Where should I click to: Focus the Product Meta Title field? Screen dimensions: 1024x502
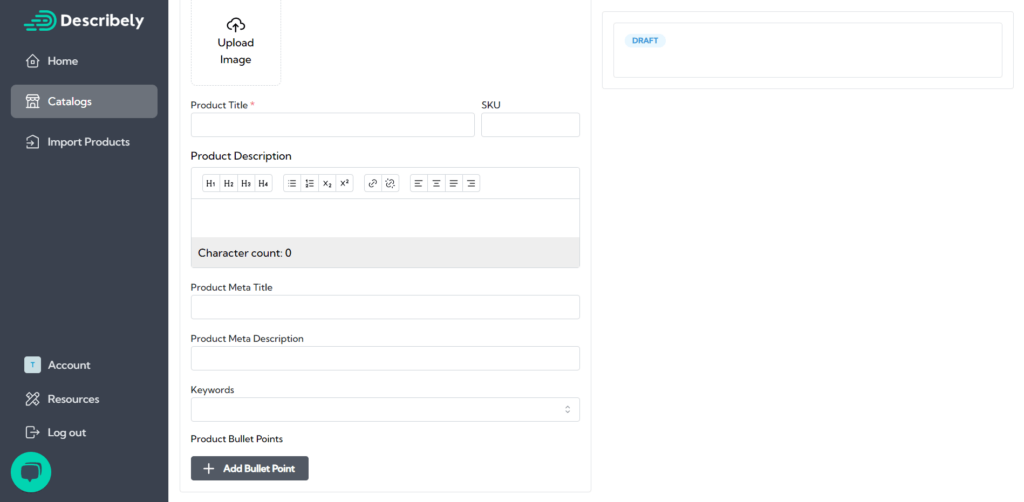click(x=385, y=307)
